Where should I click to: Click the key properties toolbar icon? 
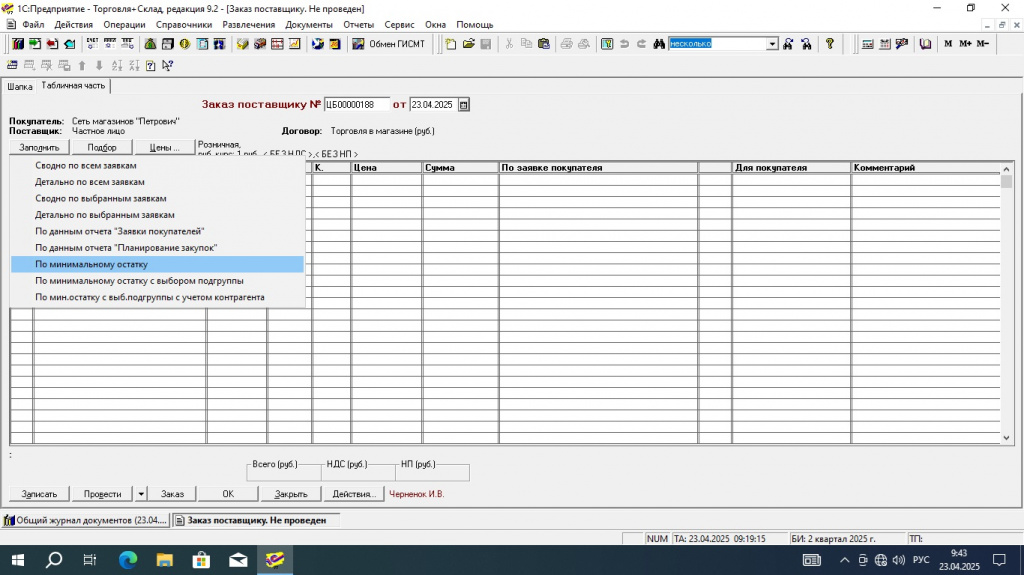pos(607,44)
